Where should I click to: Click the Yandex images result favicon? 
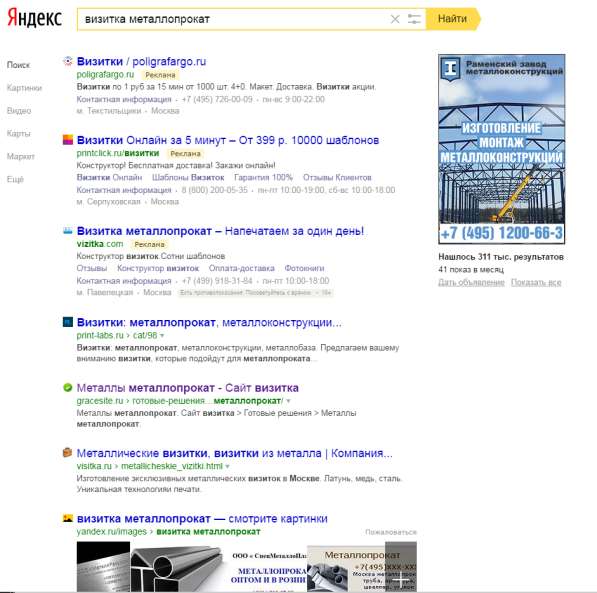coord(68,518)
